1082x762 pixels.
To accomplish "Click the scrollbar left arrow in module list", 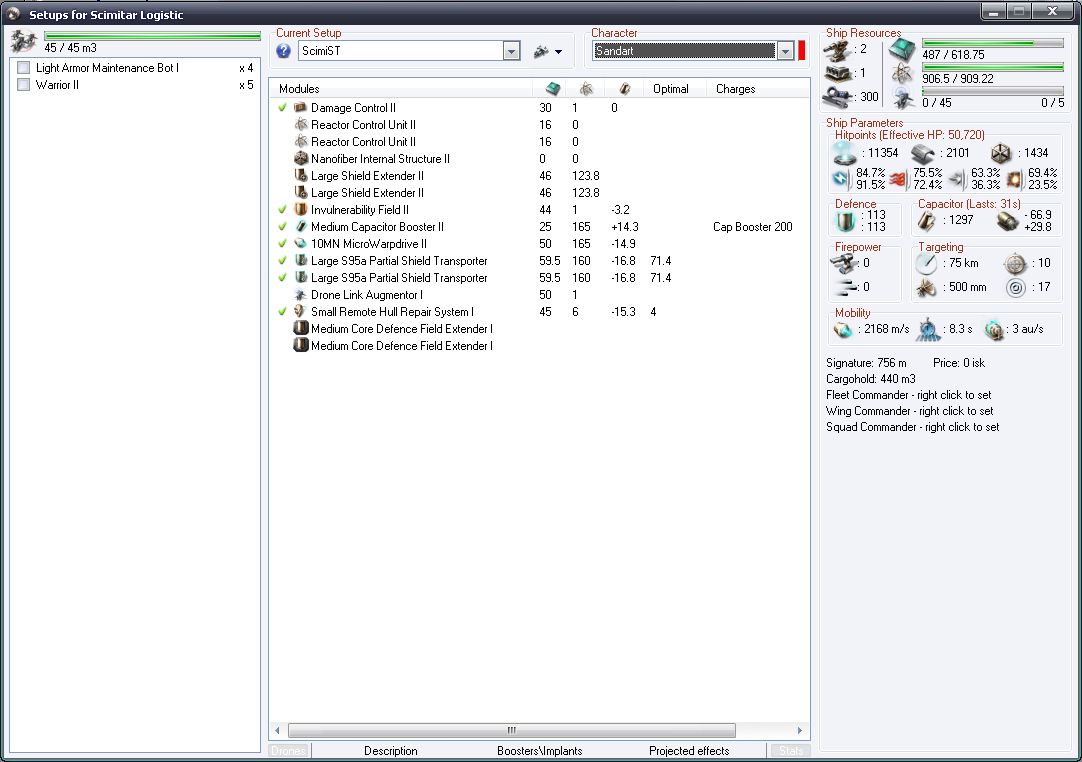I will (277, 730).
